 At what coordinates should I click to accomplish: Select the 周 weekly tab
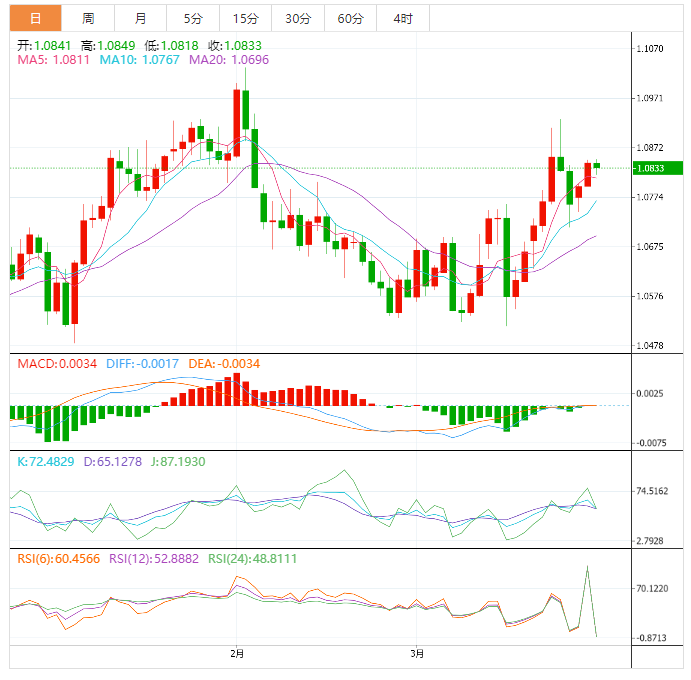pos(88,18)
